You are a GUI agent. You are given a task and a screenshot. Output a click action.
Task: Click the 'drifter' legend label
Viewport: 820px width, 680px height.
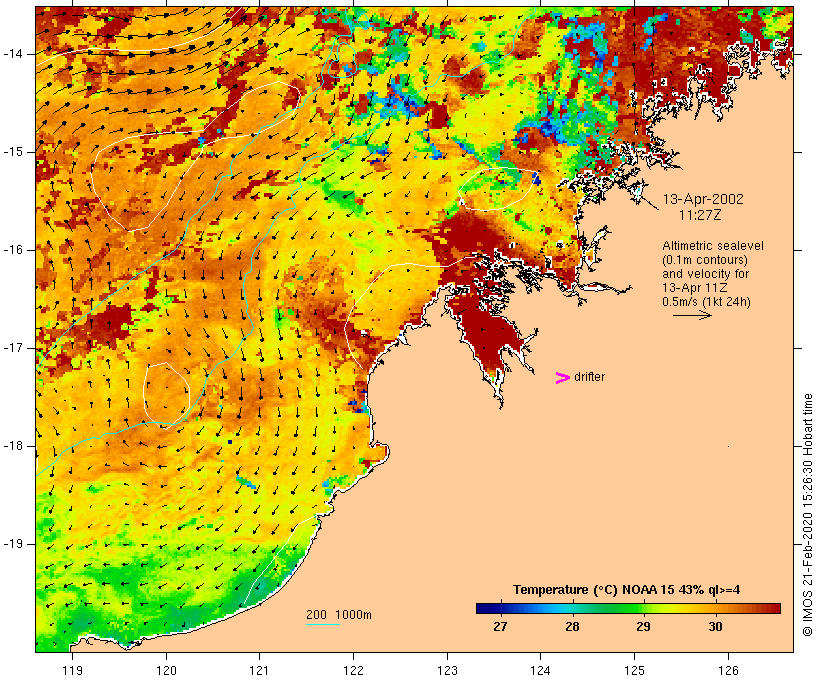point(589,377)
